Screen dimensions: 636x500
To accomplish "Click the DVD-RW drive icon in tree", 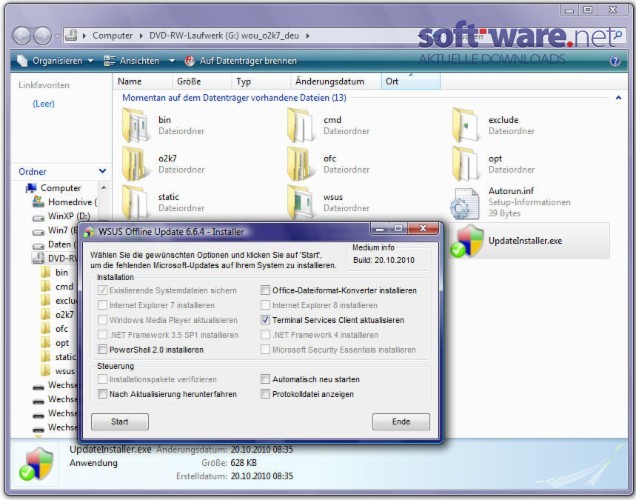I will click(x=39, y=258).
